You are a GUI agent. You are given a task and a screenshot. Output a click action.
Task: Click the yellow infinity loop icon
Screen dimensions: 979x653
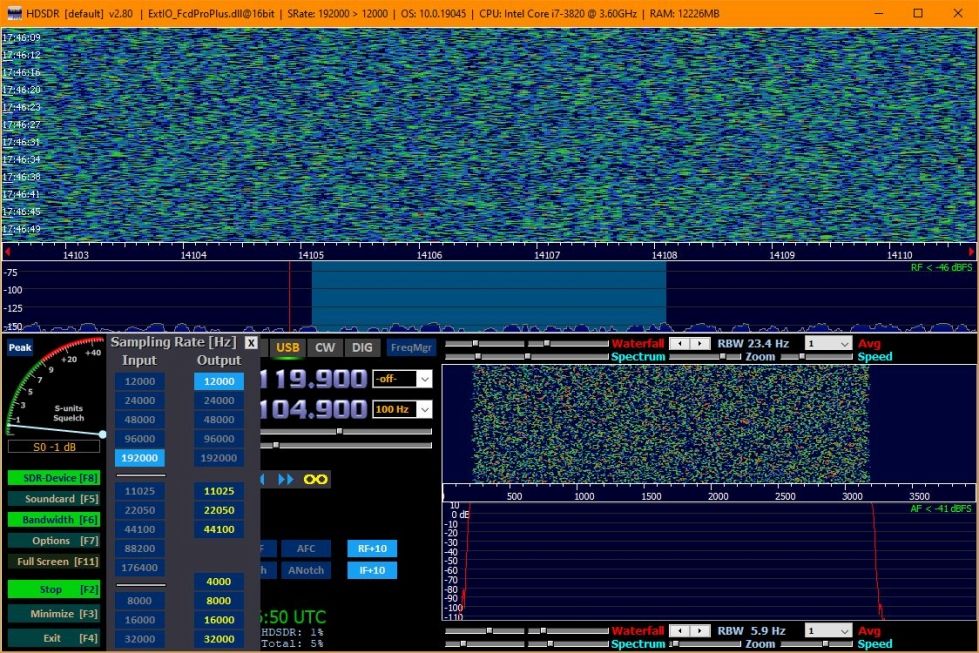pyautogui.click(x=316, y=479)
